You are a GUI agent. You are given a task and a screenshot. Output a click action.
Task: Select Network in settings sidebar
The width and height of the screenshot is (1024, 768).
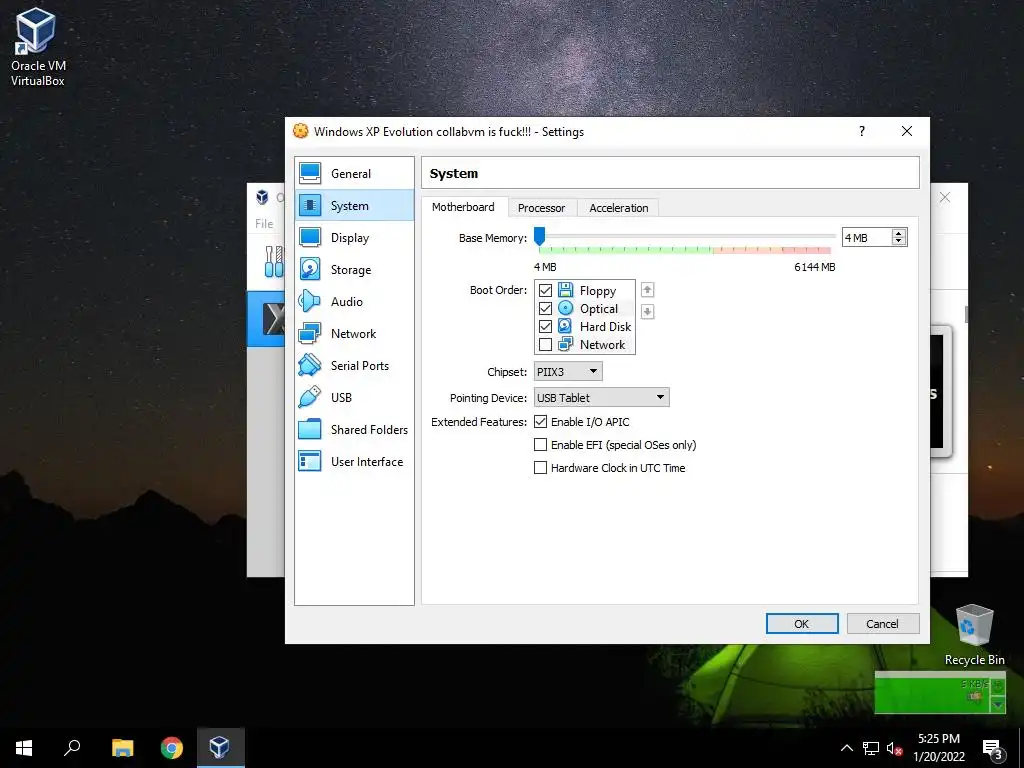pyautogui.click(x=354, y=334)
